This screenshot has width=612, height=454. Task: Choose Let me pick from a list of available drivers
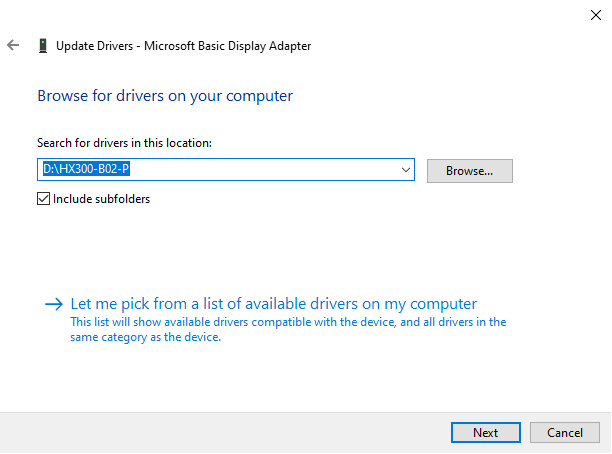pyautogui.click(x=273, y=304)
